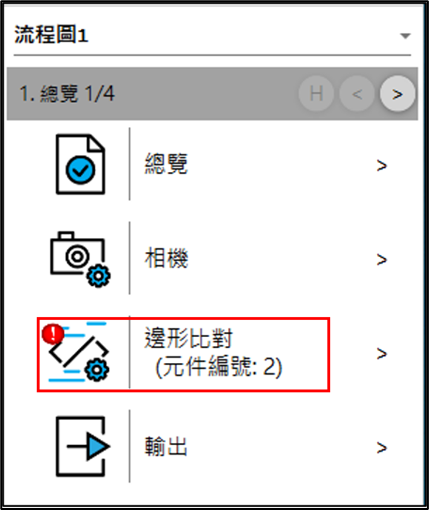Open the 流程圖1 dropdown arrow

[405, 36]
